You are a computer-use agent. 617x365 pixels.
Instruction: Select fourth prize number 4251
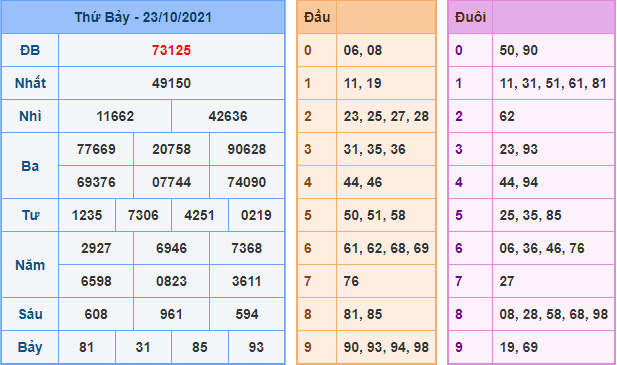click(x=200, y=216)
